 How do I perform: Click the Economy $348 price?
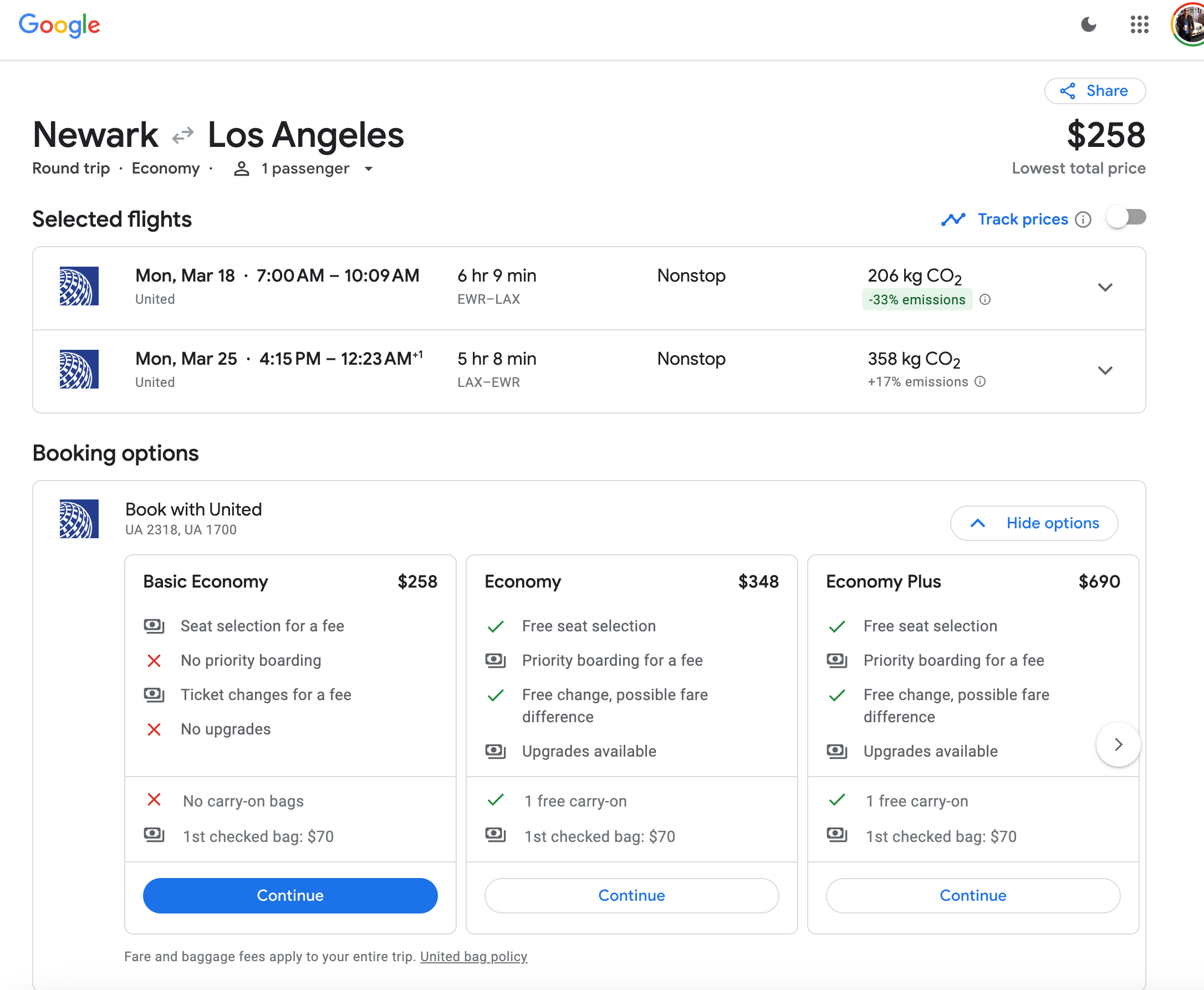point(758,581)
